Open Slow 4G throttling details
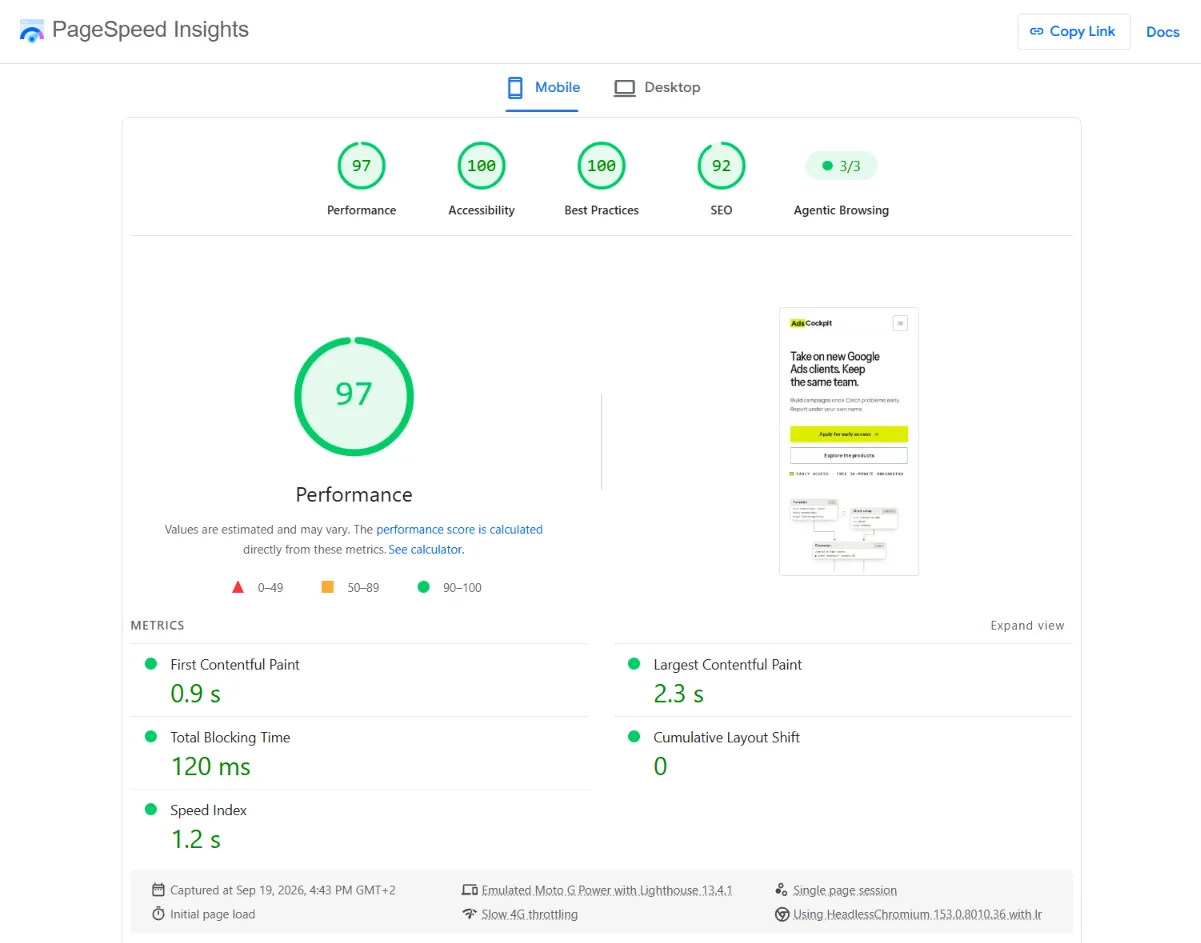 click(x=530, y=914)
